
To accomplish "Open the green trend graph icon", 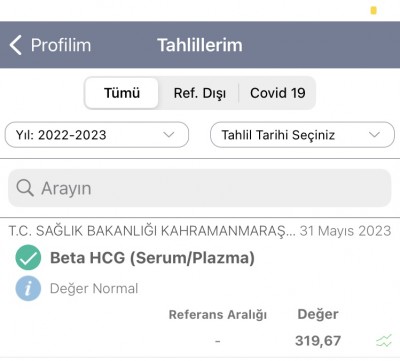I will point(384,341).
